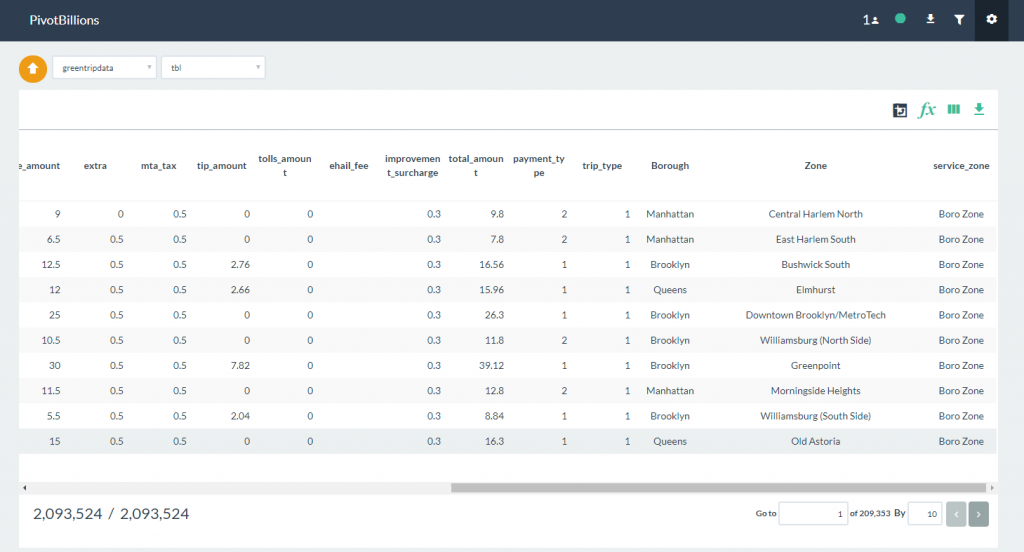Click the row count 2,093,524 / 2,093,524 text
The image size is (1024, 552).
[111, 514]
